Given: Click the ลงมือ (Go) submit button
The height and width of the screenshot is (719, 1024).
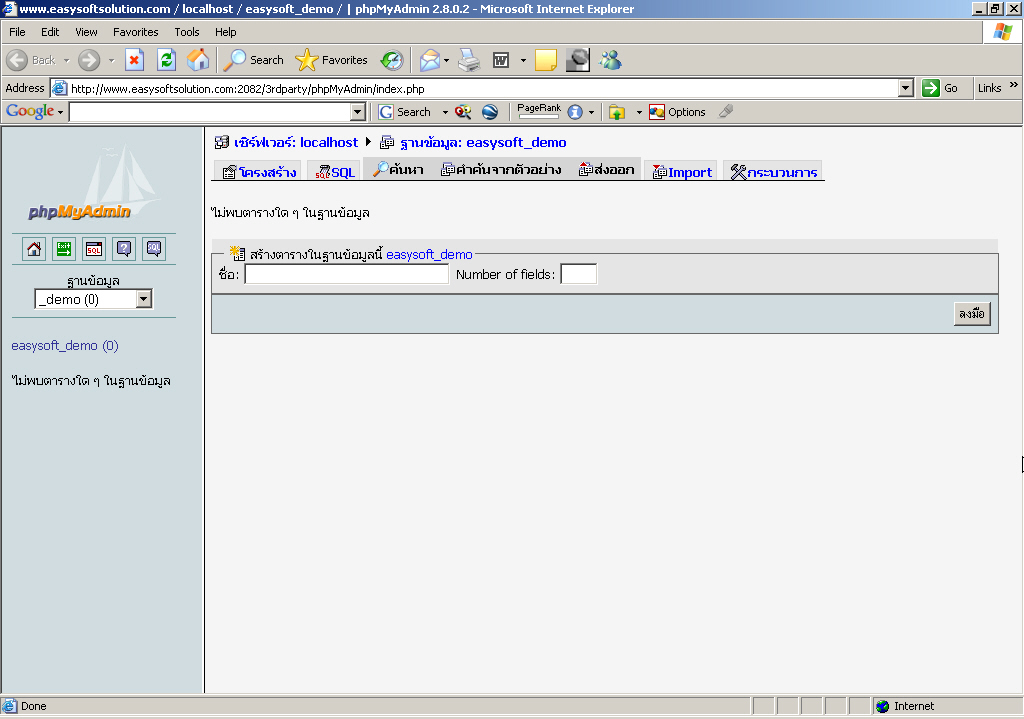Looking at the screenshot, I should coord(972,313).
